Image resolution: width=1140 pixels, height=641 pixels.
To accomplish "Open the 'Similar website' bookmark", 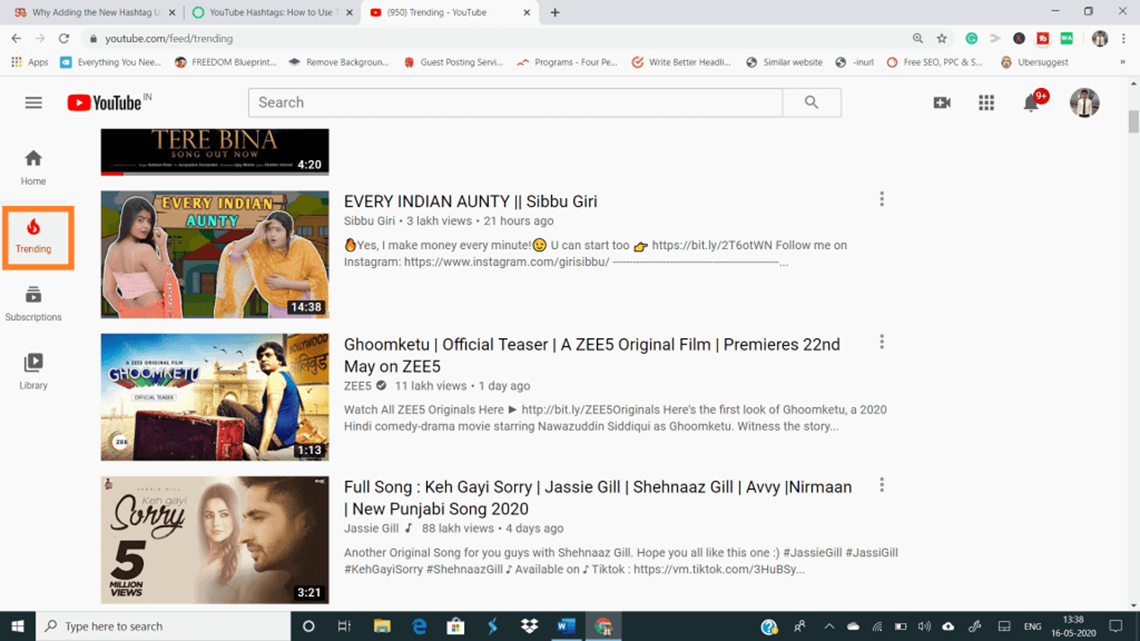I will click(x=784, y=63).
